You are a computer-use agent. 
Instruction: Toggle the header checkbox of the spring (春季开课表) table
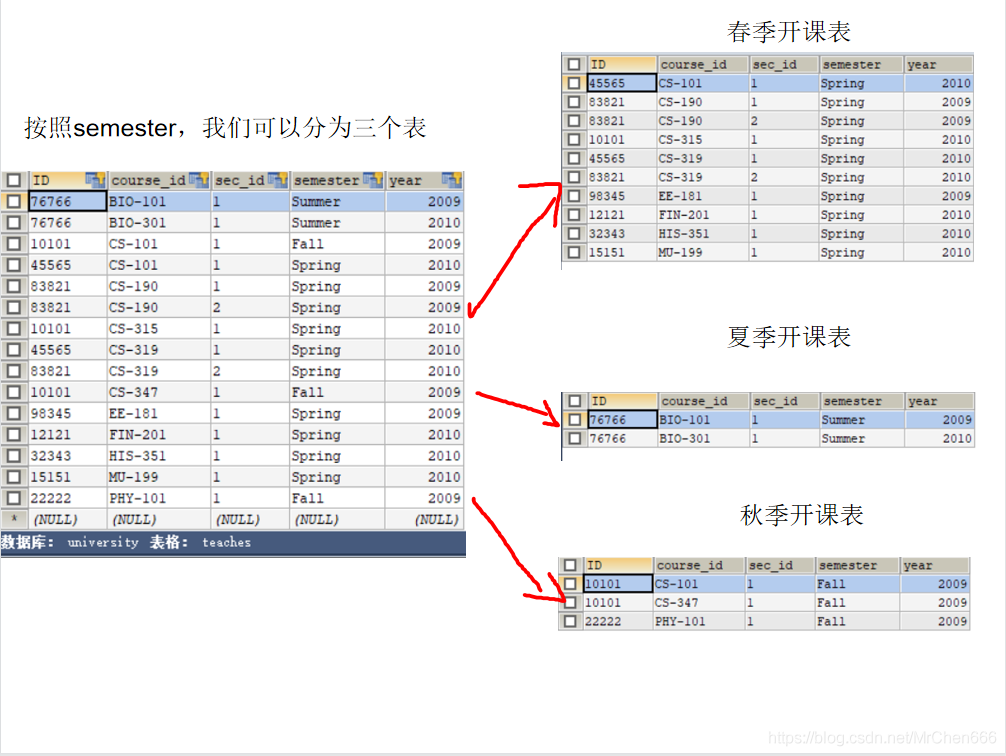574,64
